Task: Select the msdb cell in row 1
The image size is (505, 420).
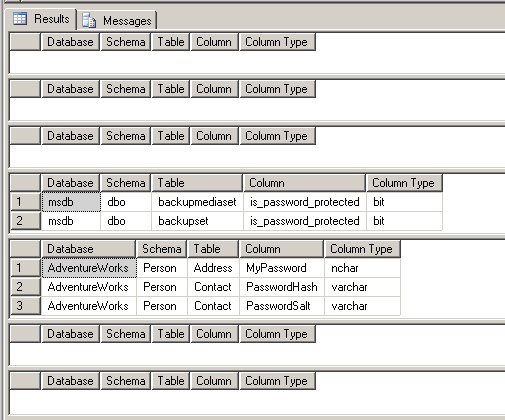Action: tap(71, 202)
